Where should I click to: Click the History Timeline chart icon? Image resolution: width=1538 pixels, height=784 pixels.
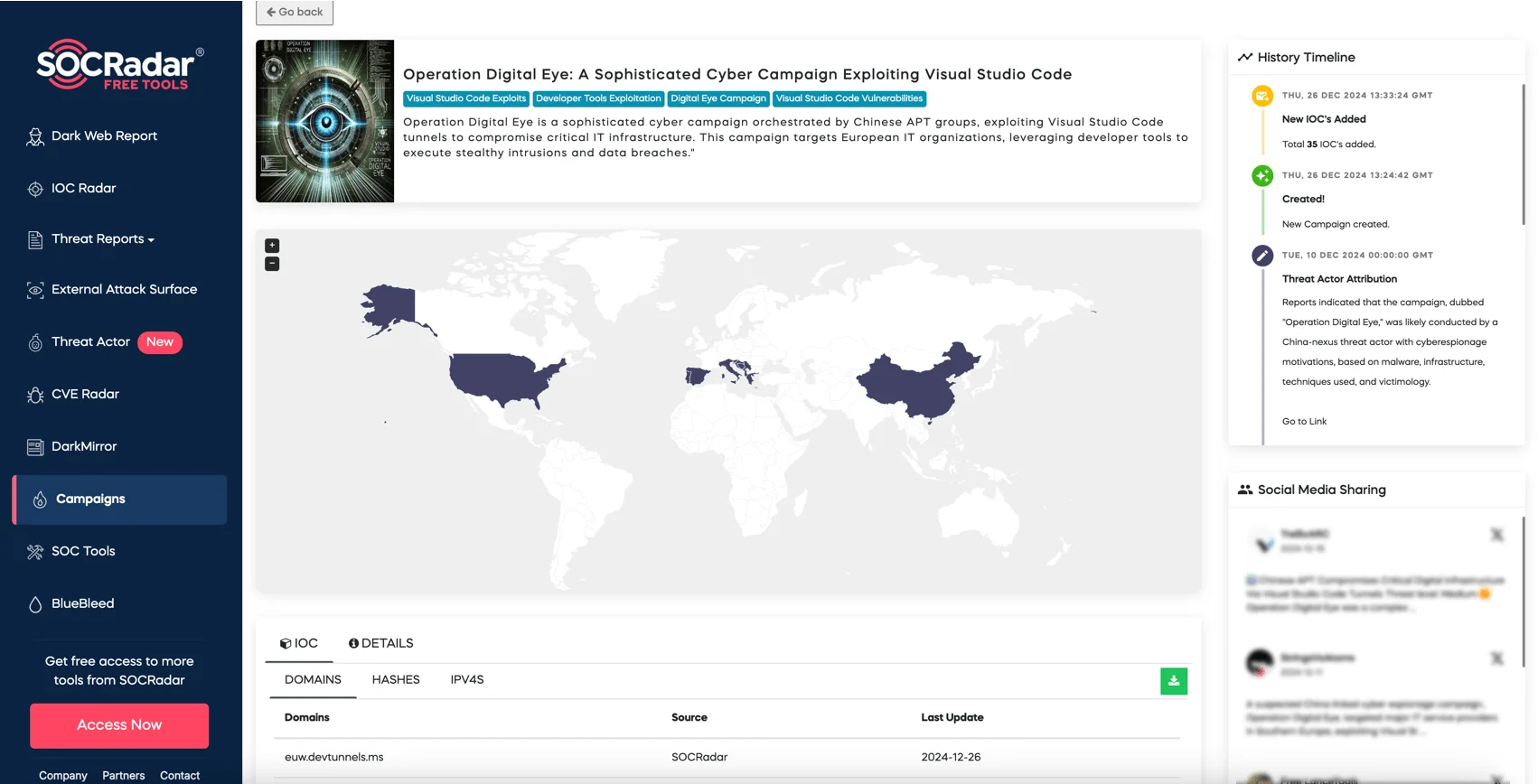coord(1245,57)
